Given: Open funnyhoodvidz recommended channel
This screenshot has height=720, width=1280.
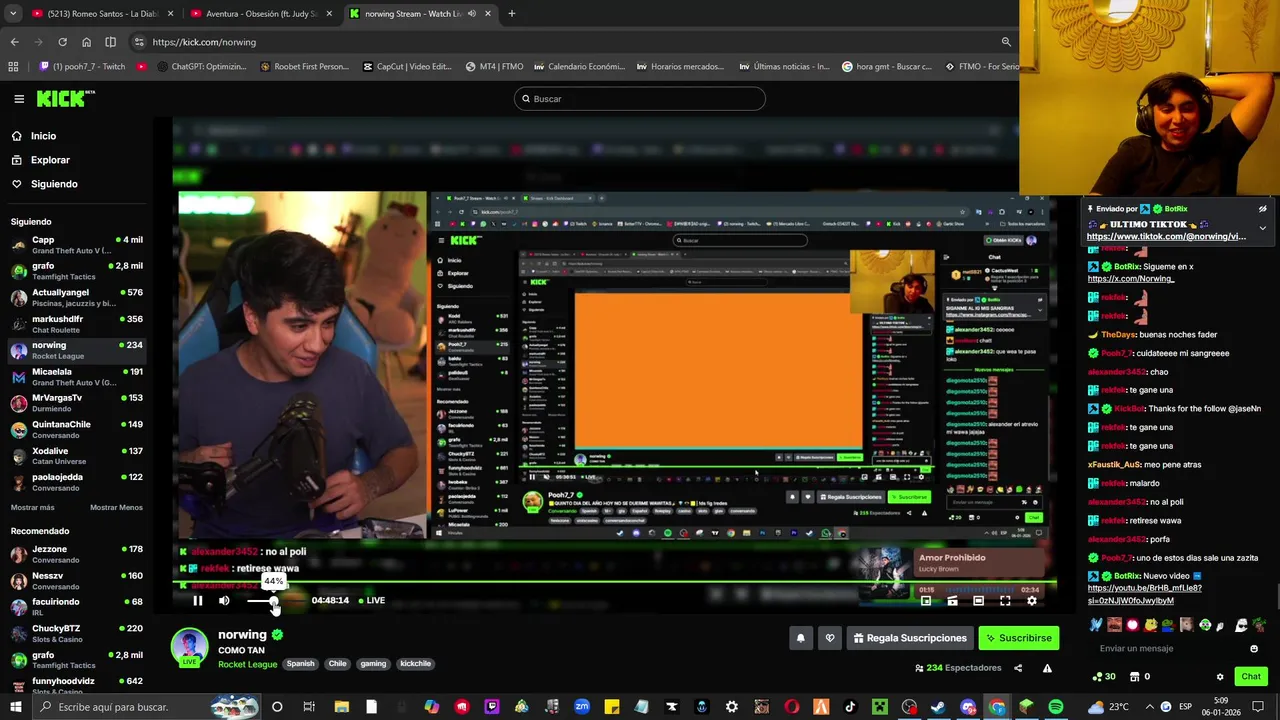Looking at the screenshot, I should (x=77, y=685).
